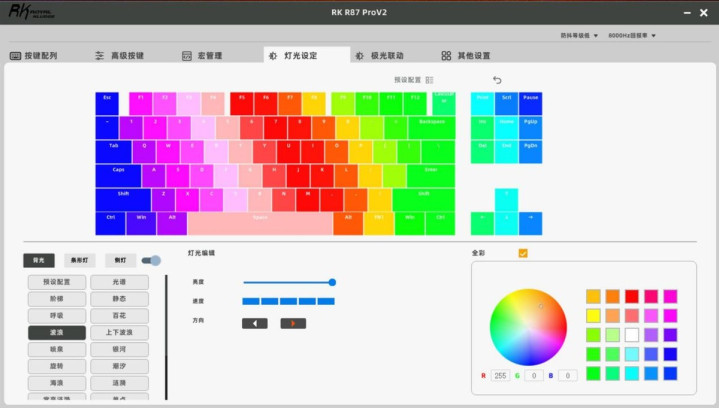Select the Esc key on the keyboard
The height and width of the screenshot is (408, 719).
107,104
